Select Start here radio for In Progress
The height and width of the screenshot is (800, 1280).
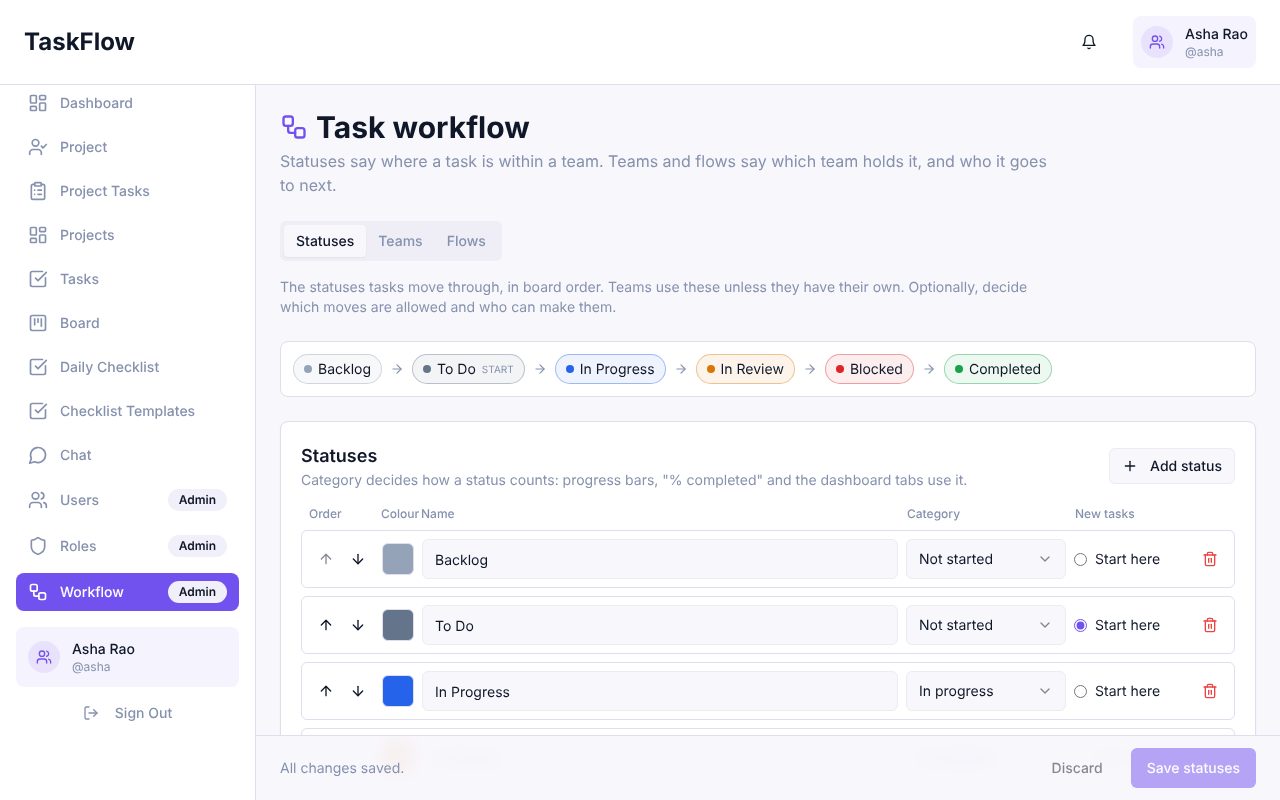[x=1080, y=691]
